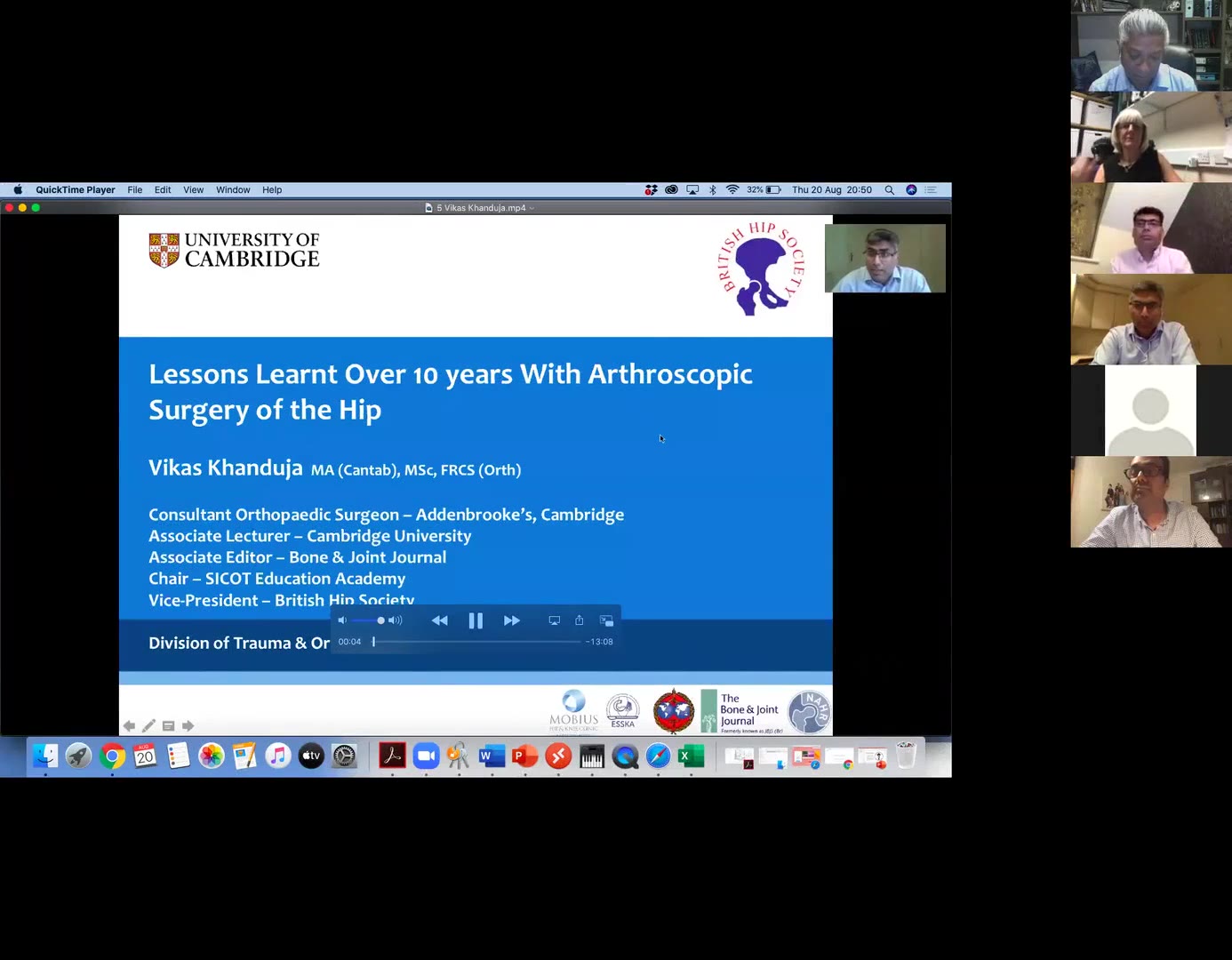
Task: Open Remote Desktop app from the Dock
Action: click(x=558, y=756)
